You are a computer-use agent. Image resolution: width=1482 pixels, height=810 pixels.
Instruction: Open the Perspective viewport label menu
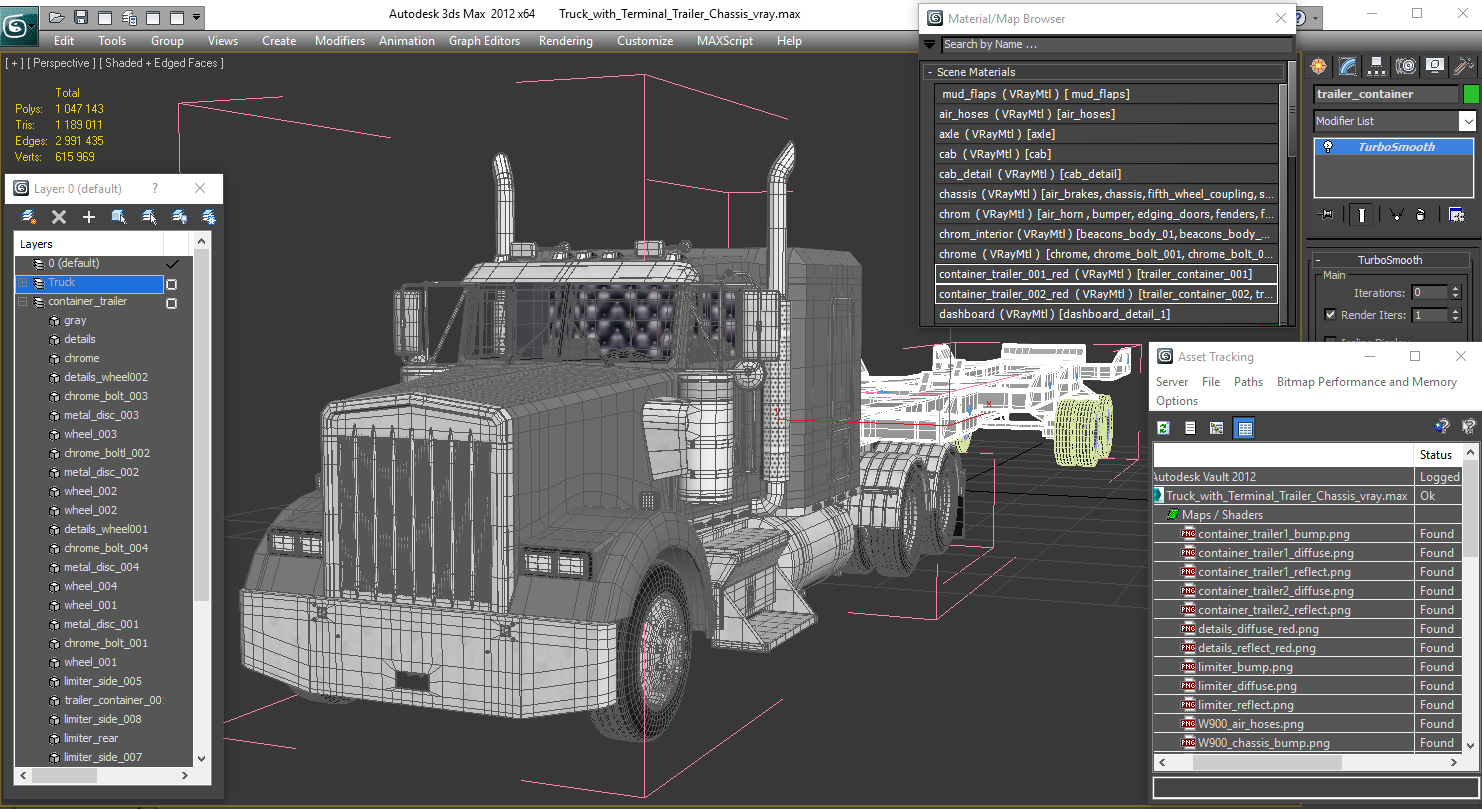[x=61, y=63]
